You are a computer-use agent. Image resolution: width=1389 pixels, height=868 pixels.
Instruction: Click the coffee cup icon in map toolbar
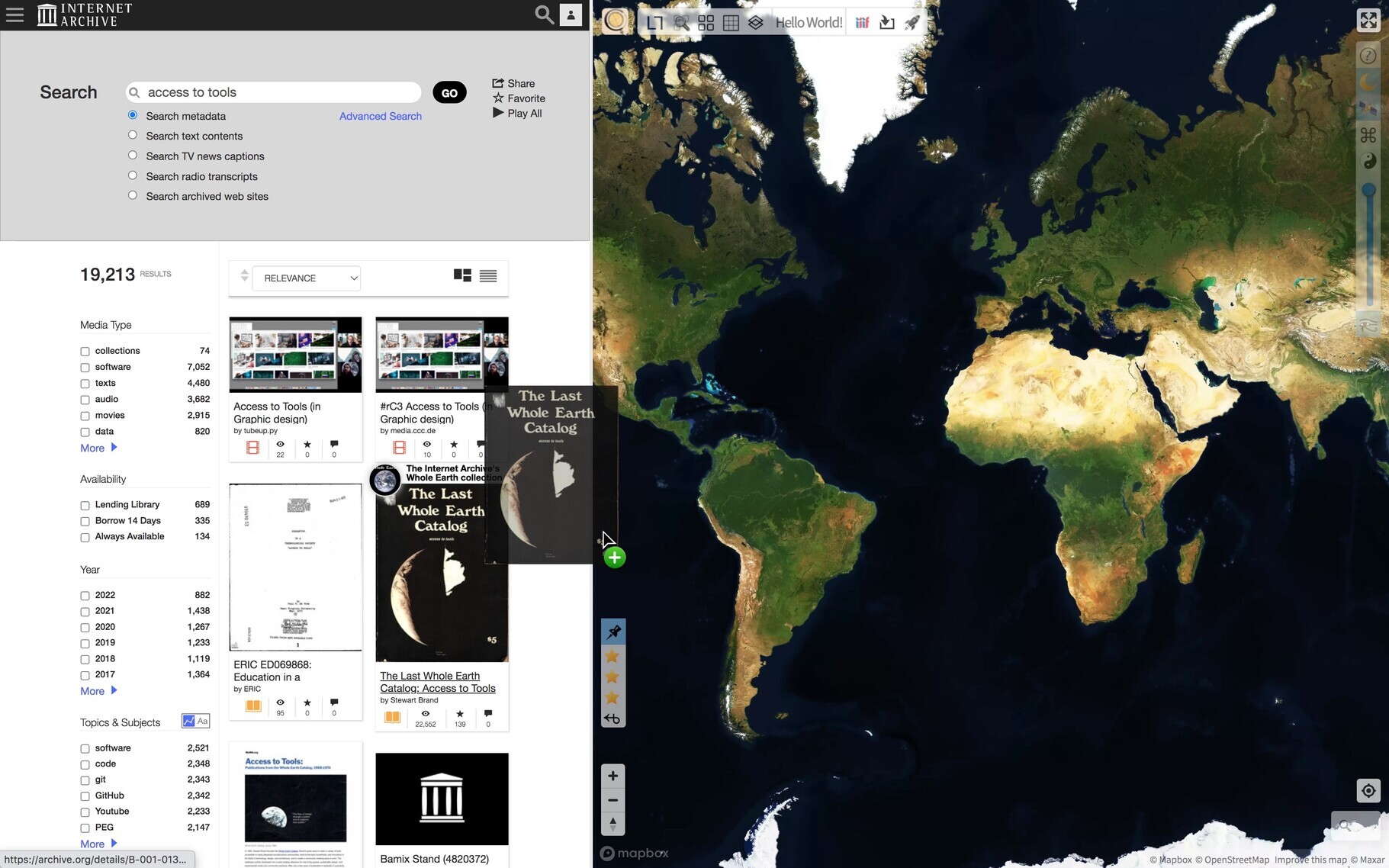coord(615,21)
